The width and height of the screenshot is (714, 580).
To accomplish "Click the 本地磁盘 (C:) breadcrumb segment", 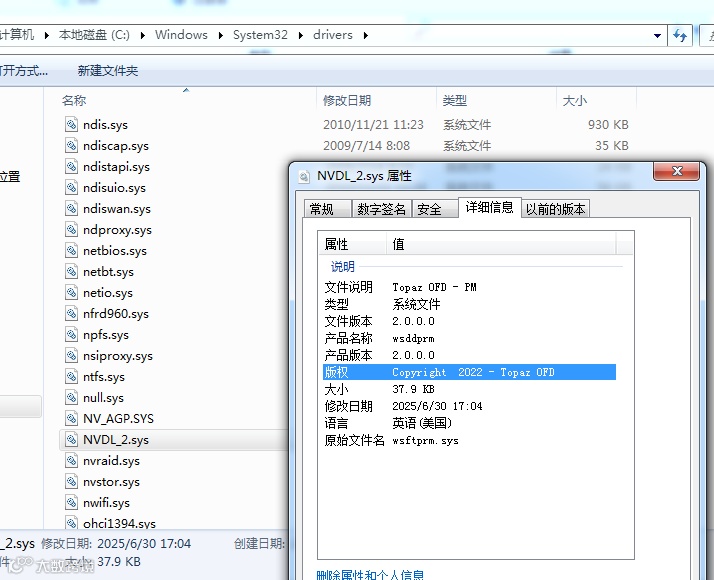I will 94,35.
